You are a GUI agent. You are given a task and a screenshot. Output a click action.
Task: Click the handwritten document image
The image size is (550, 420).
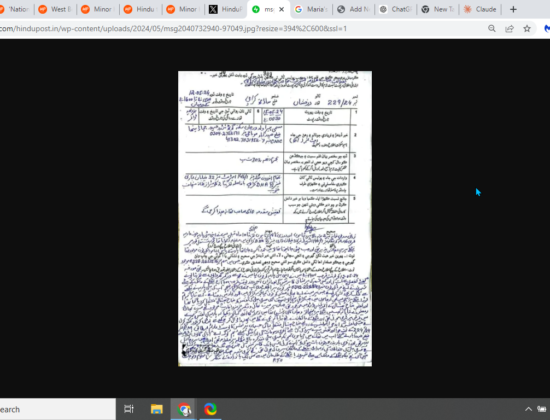(275, 219)
